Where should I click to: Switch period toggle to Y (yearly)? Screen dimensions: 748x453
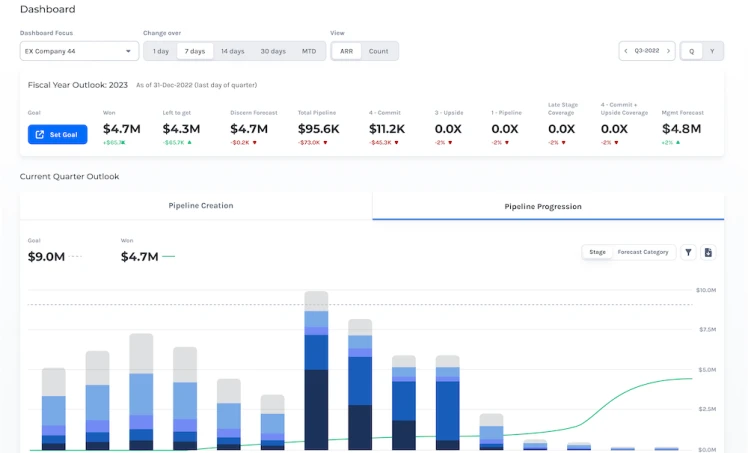click(712, 51)
